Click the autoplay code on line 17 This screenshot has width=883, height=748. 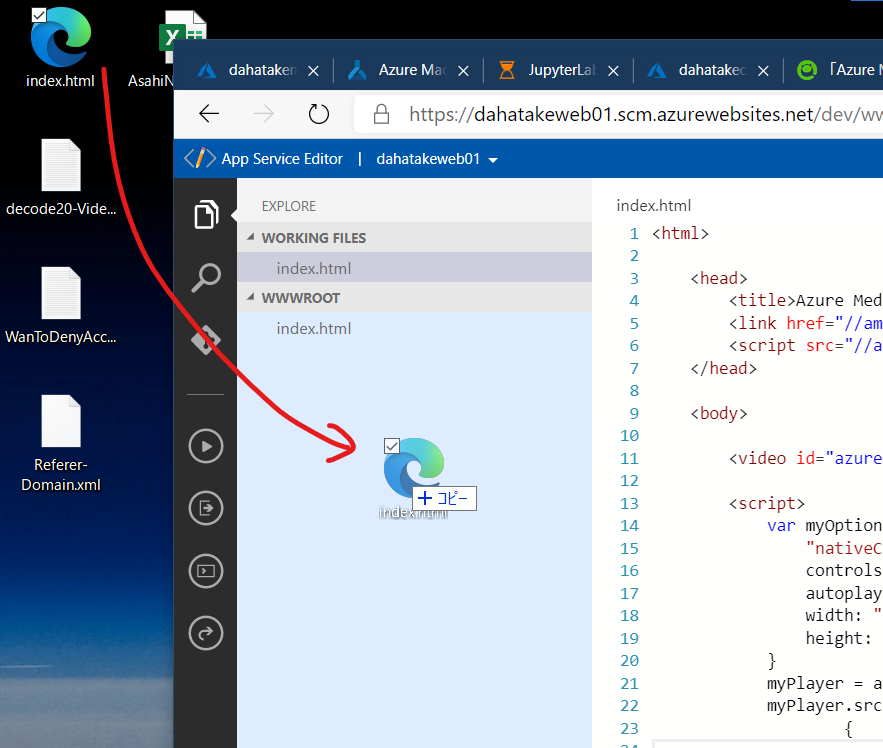(844, 593)
